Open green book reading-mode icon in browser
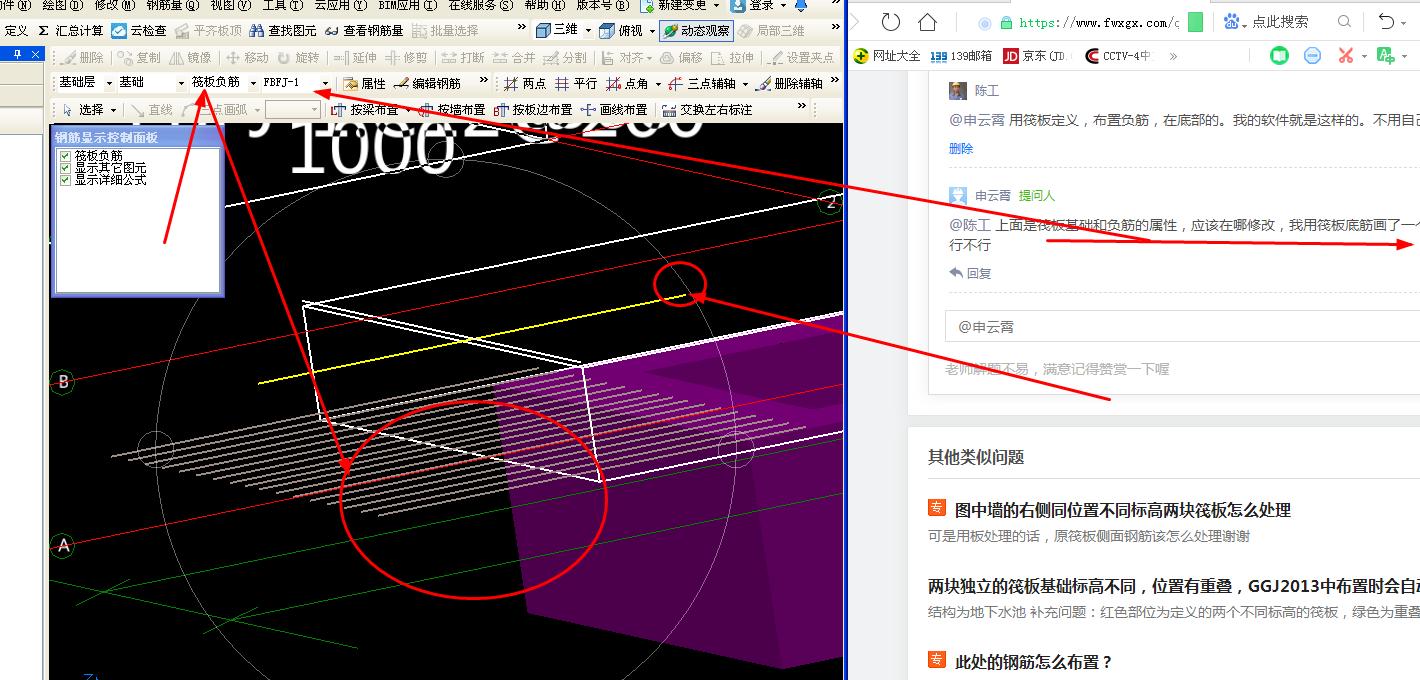This screenshot has width=1420, height=680. (1279, 56)
